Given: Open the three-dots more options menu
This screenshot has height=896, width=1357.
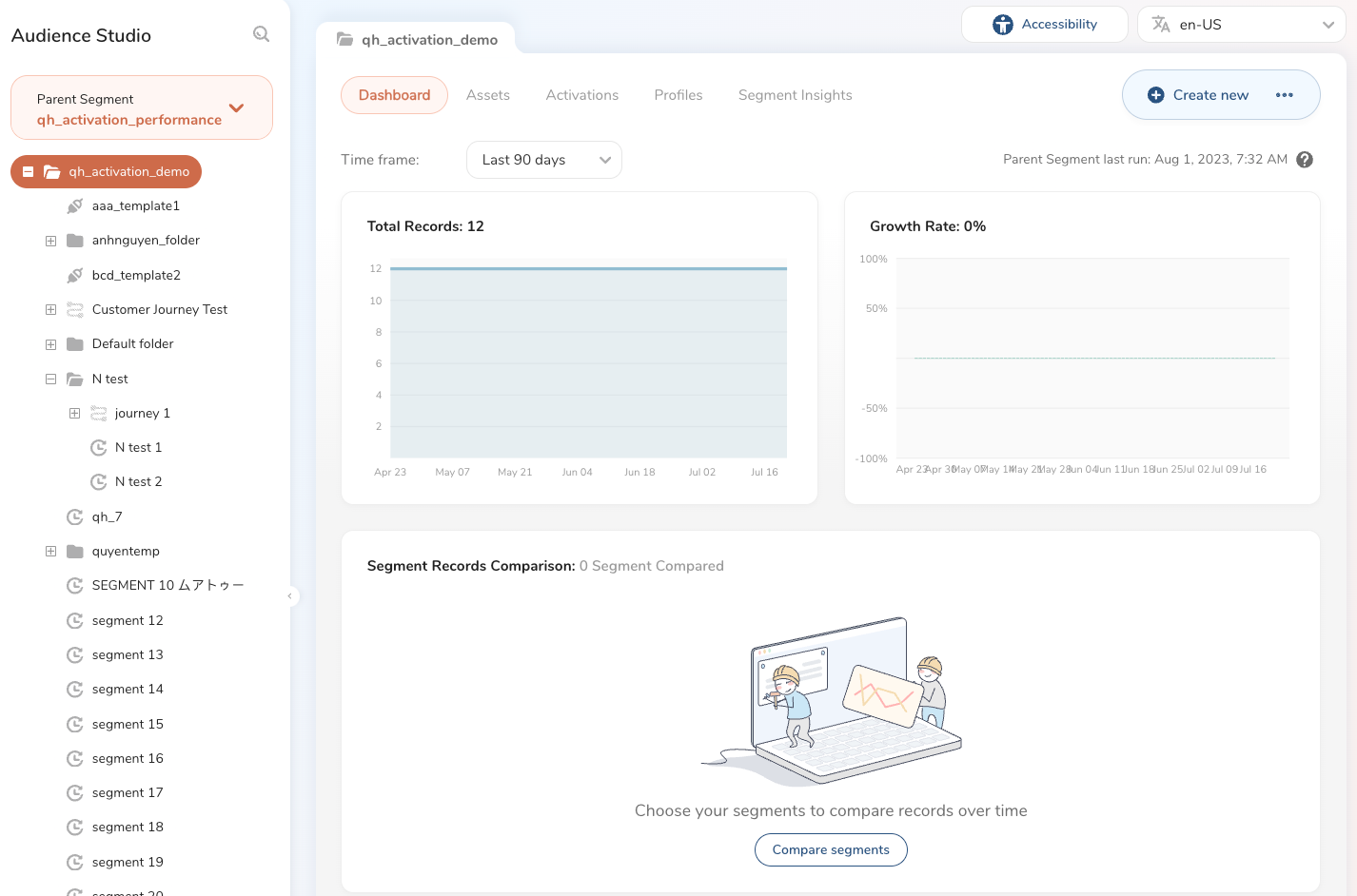Looking at the screenshot, I should (1285, 95).
